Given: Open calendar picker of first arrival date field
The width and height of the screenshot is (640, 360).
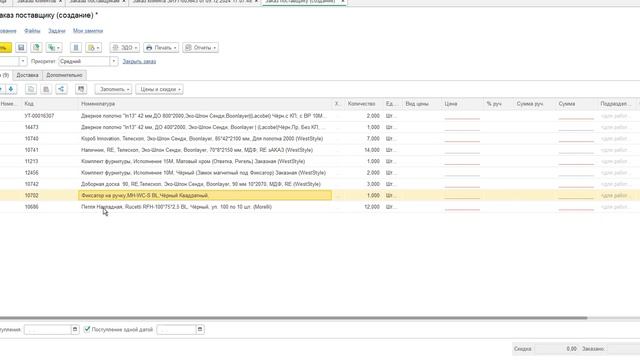Looking at the screenshot, I should pos(75,329).
